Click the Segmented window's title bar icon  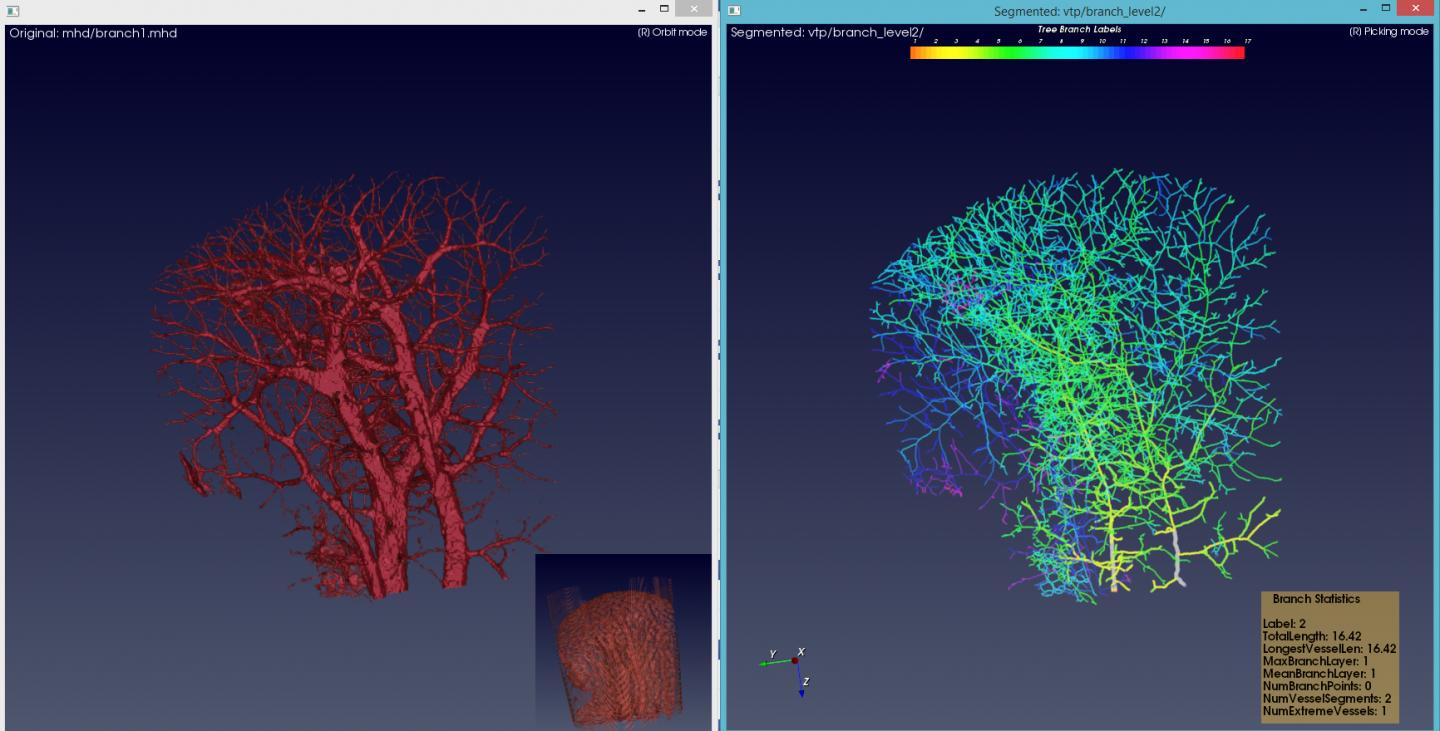735,10
